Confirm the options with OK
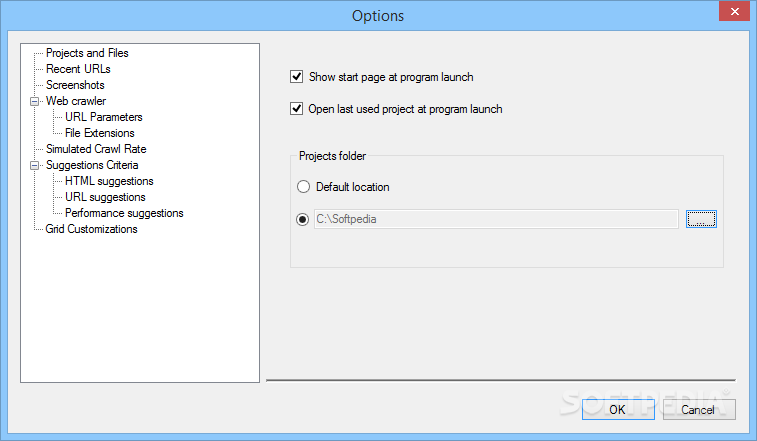 click(x=618, y=410)
